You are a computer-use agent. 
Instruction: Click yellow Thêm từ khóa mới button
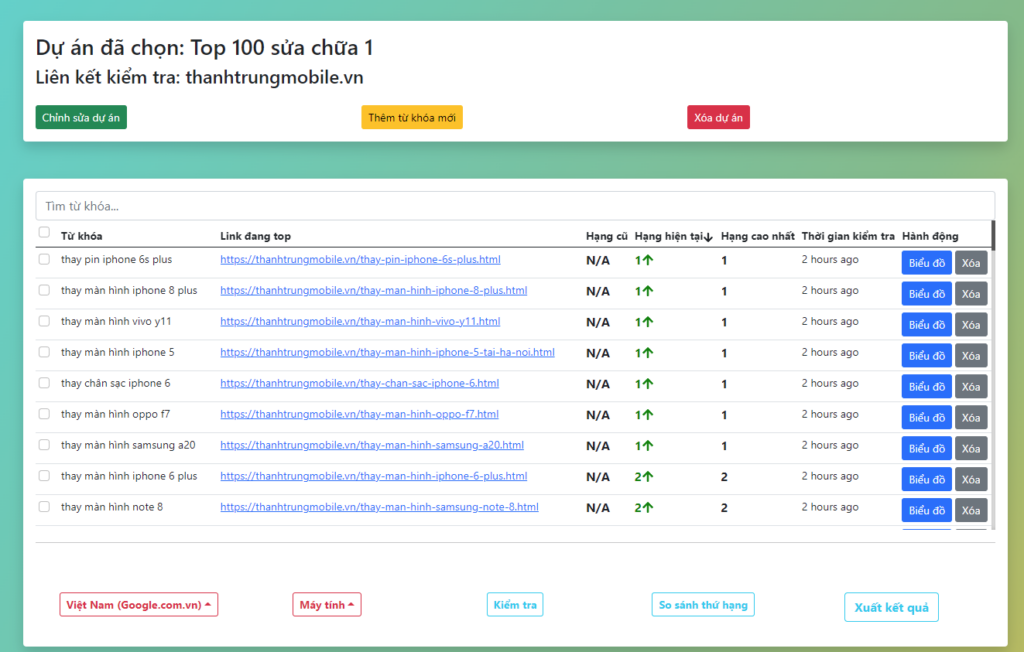(412, 118)
